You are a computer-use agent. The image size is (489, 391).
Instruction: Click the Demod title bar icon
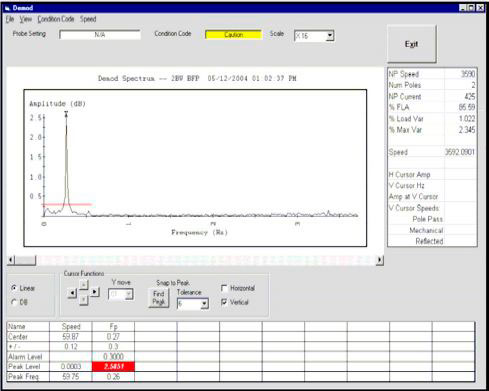[x=8, y=8]
